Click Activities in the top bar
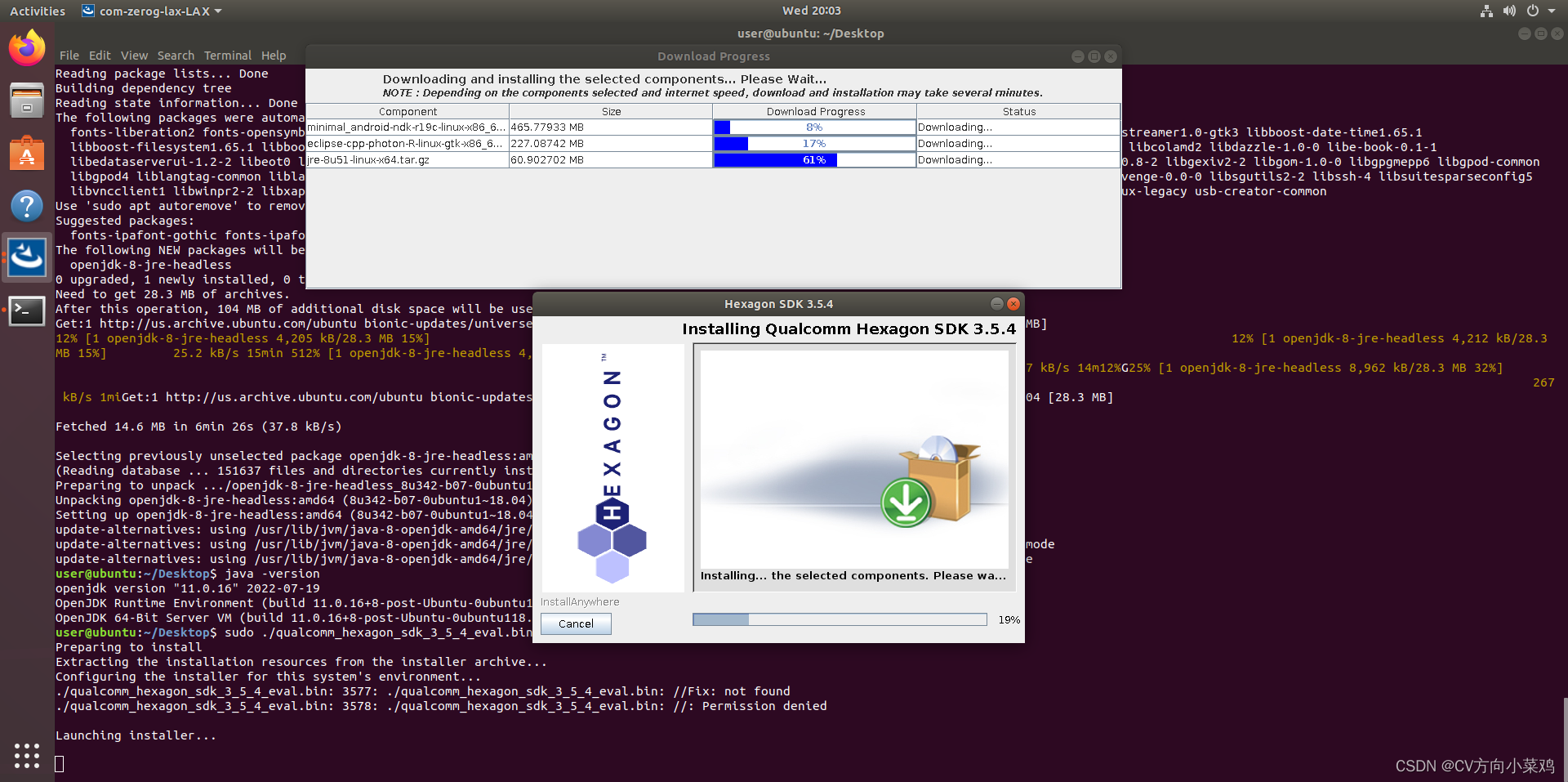The height and width of the screenshot is (782, 1568). [x=37, y=11]
